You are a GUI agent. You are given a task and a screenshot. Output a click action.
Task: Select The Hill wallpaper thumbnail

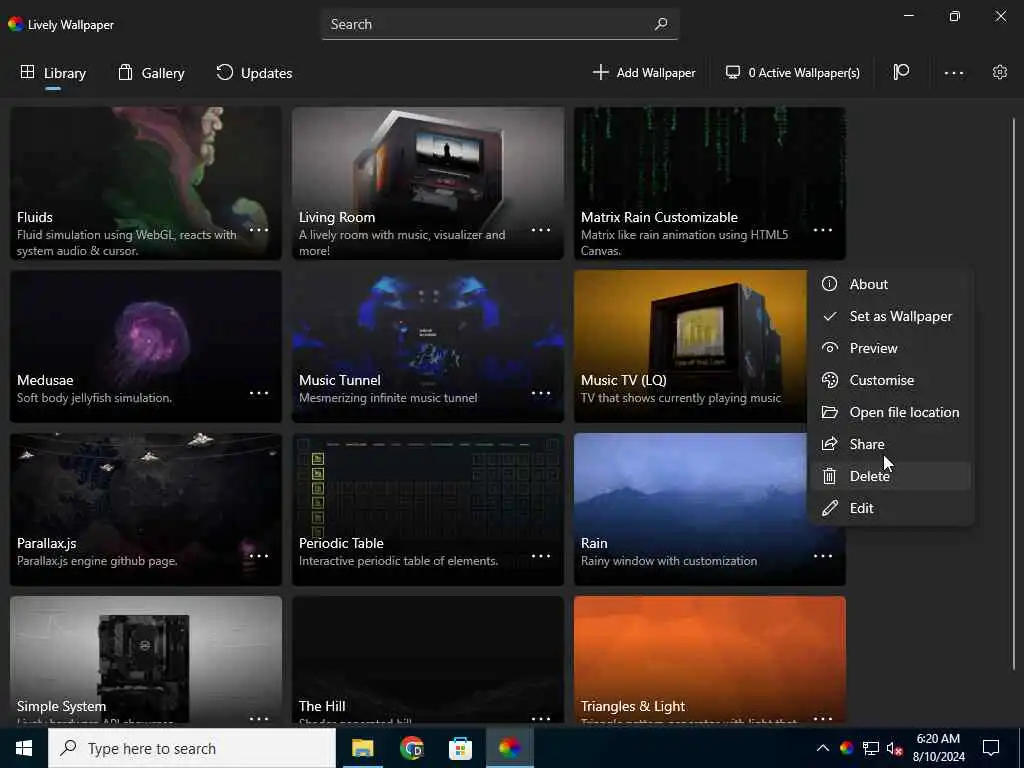point(428,660)
